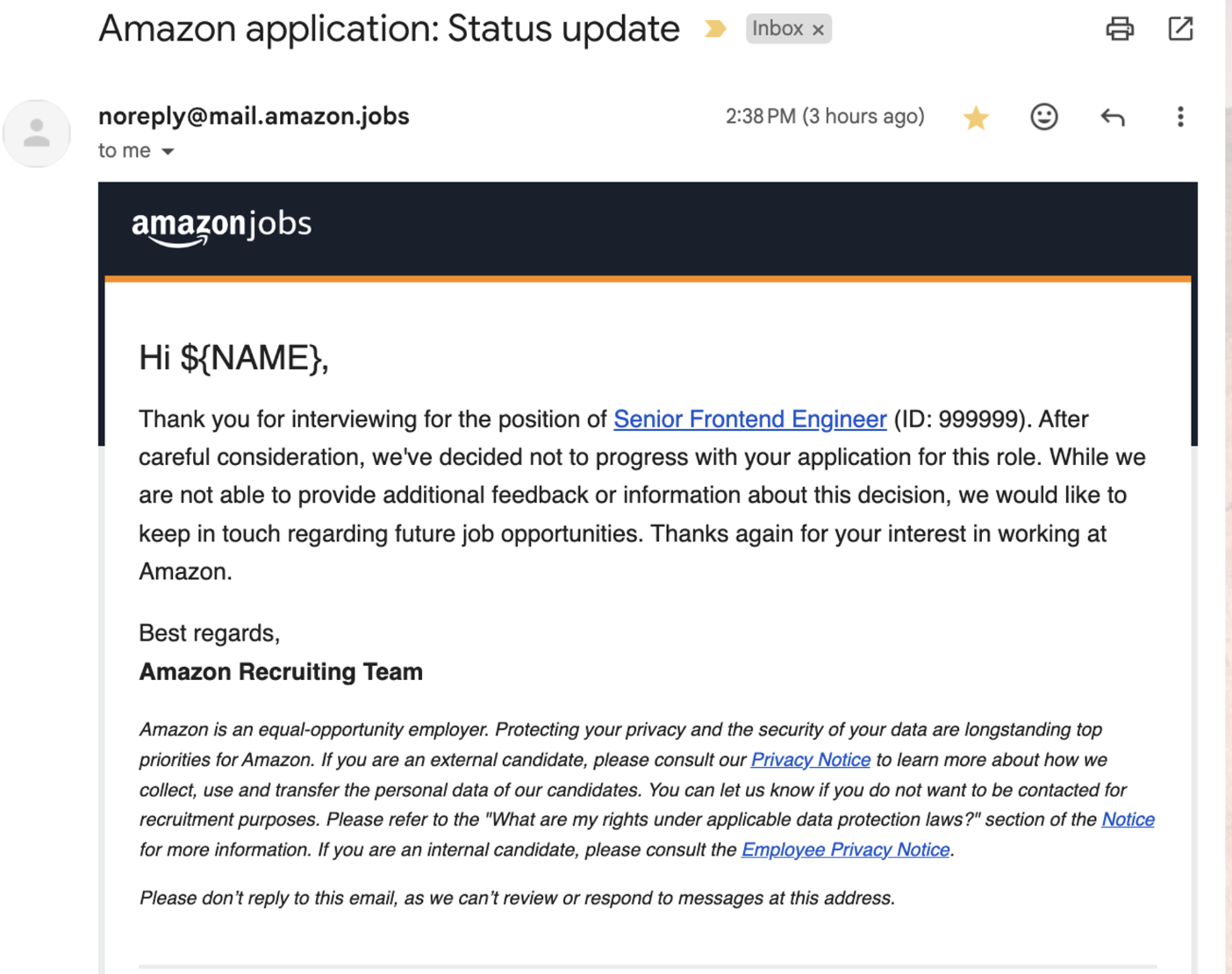Open the three-dot More options menu
Viewport: 1232px width, 974px height.
point(1180,117)
